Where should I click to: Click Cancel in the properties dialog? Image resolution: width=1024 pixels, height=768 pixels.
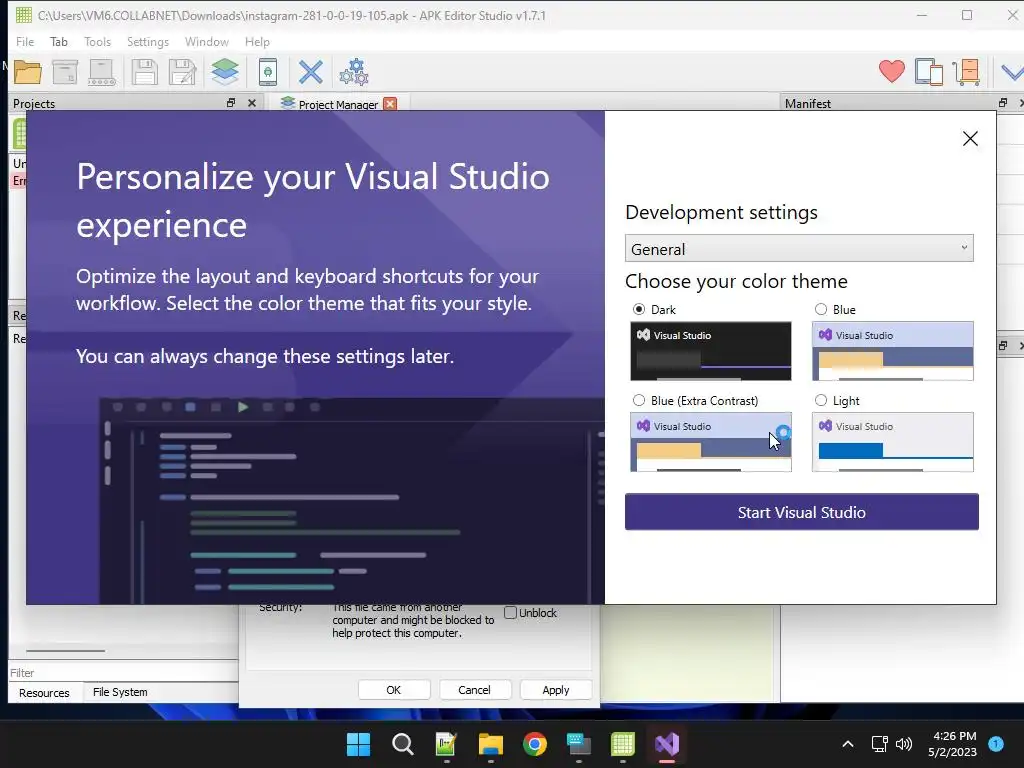tap(474, 690)
